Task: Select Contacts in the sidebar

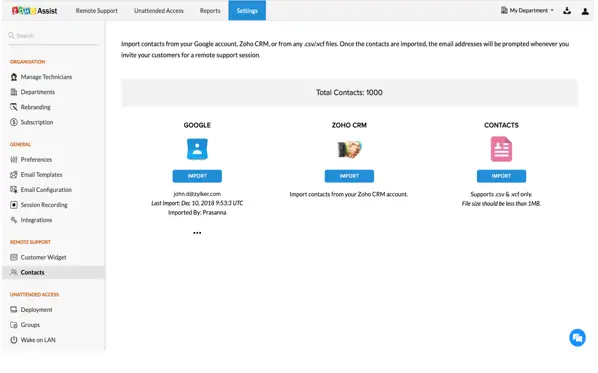Action: [x=54, y=272]
